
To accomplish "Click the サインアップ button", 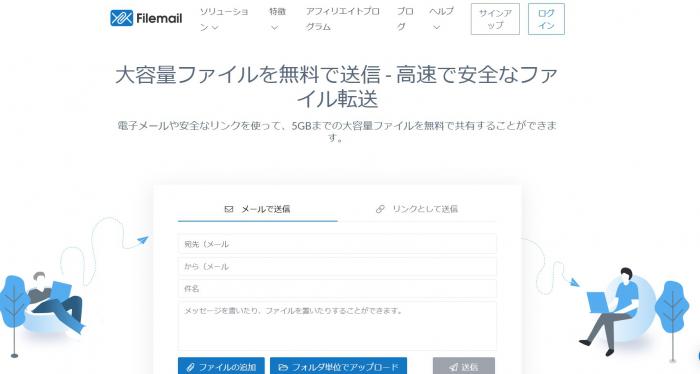I will click(x=495, y=19).
